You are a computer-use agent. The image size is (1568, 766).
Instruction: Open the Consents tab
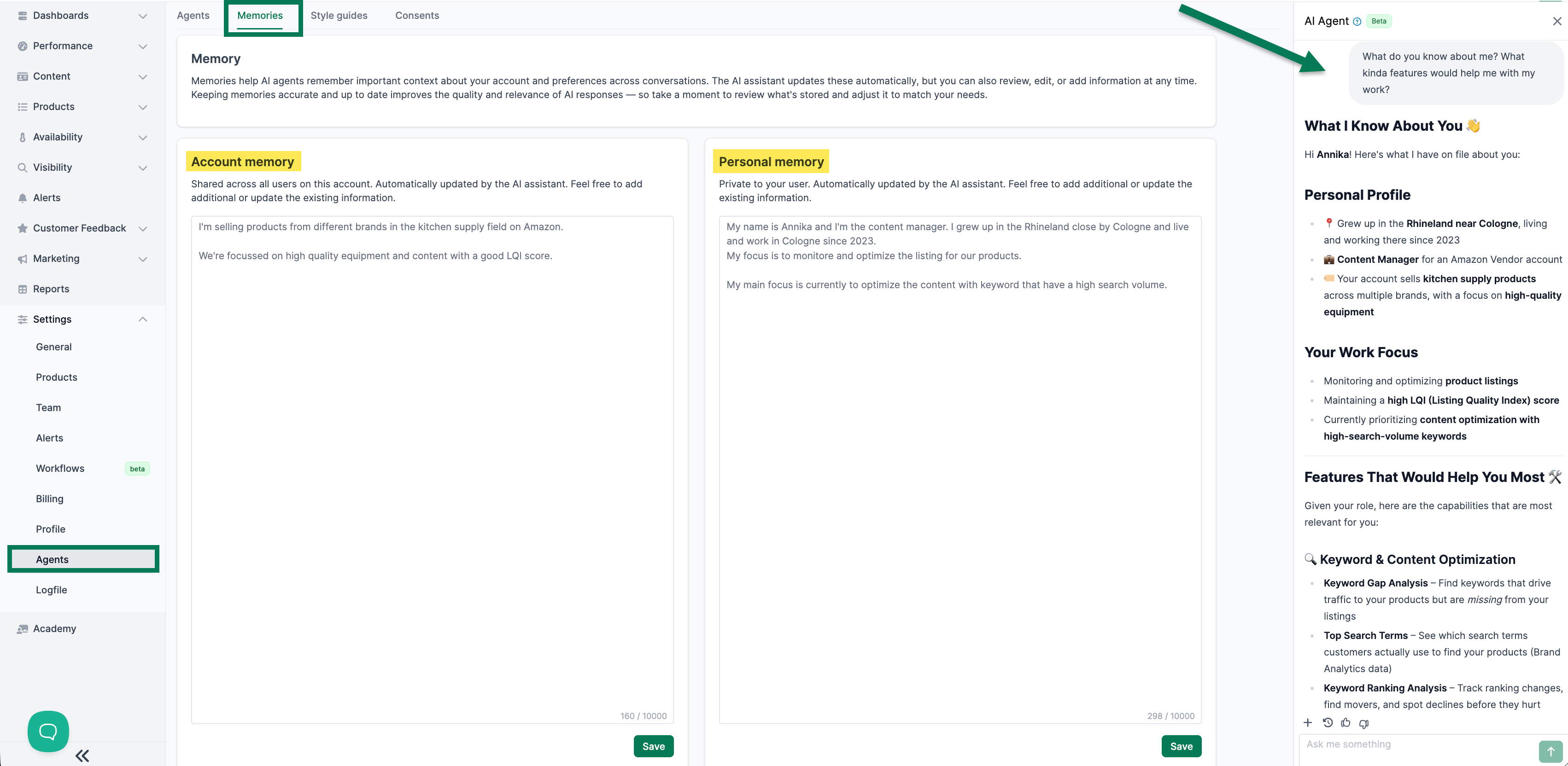click(x=417, y=16)
